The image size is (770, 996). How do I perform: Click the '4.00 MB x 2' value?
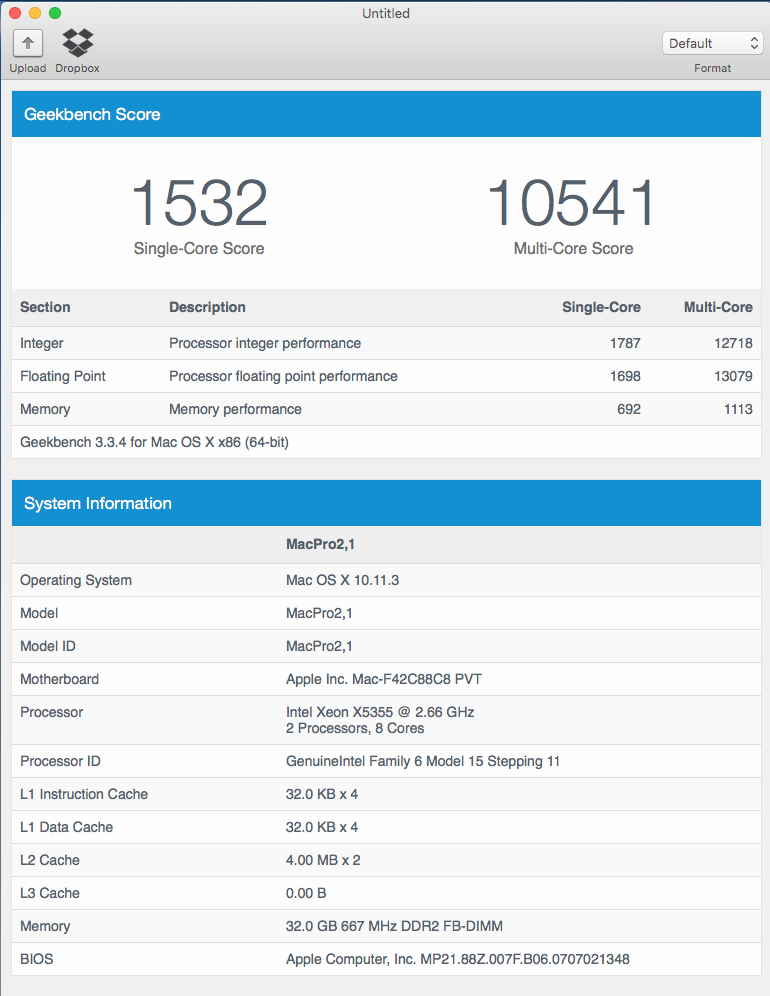(323, 861)
